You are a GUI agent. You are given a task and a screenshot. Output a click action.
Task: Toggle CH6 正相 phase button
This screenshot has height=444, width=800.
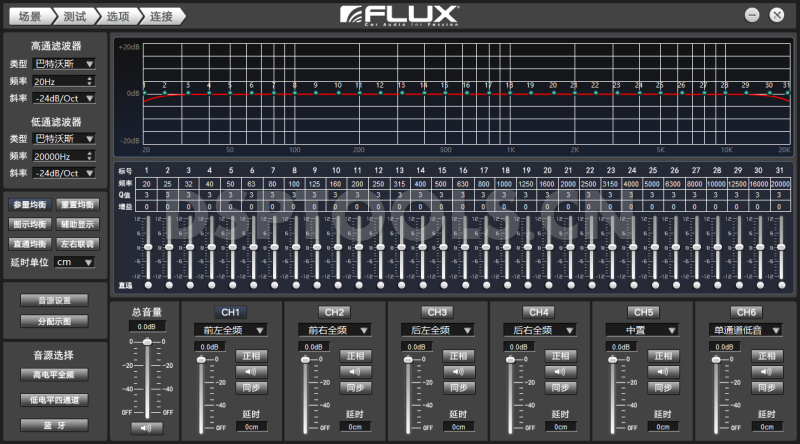tap(767, 356)
